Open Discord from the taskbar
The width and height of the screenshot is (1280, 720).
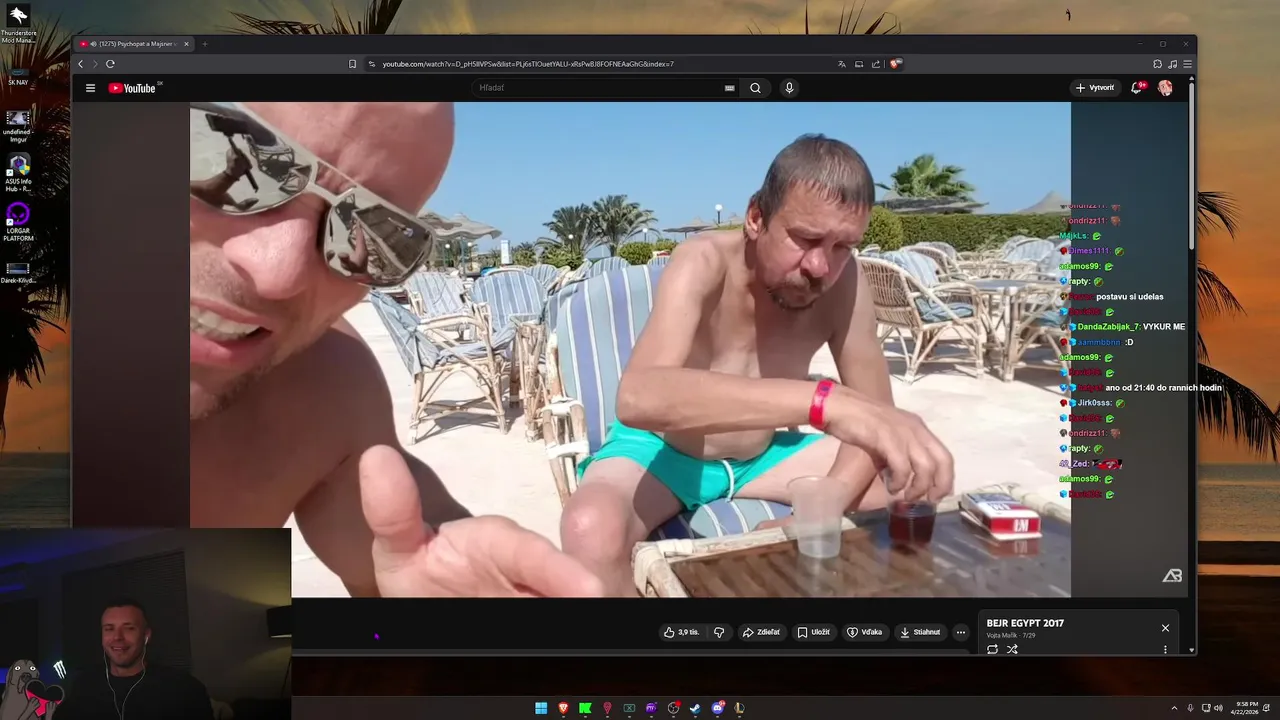[x=717, y=708]
